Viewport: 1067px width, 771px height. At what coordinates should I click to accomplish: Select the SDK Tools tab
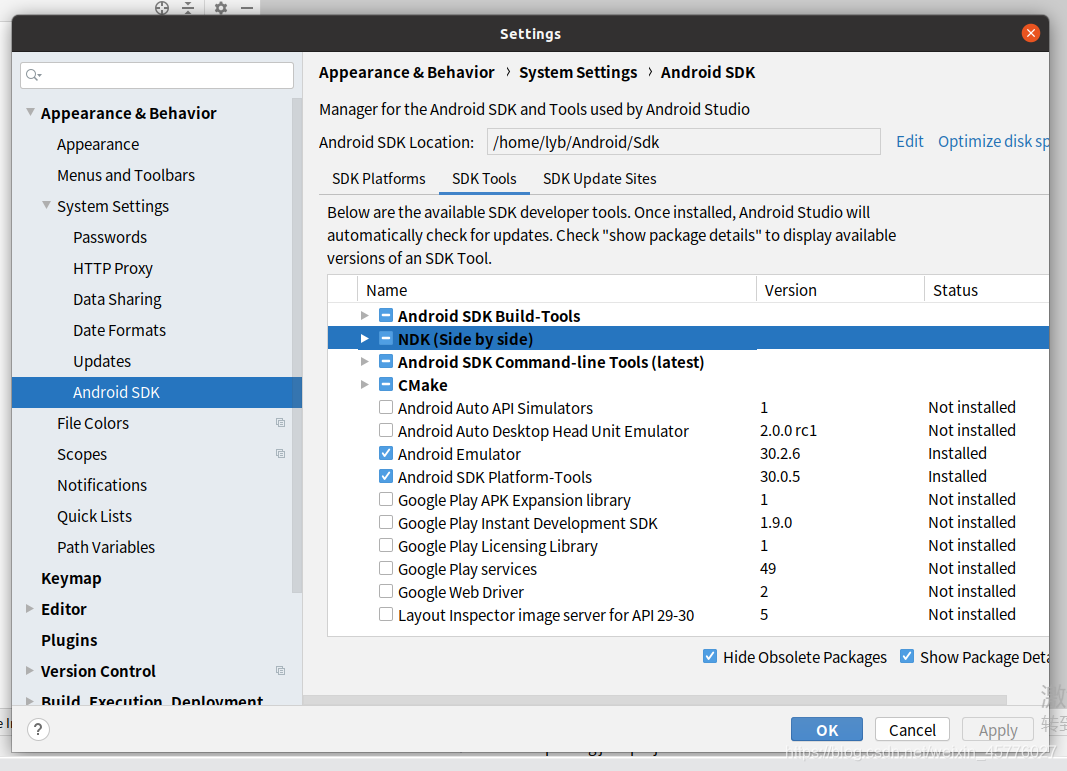[484, 179]
